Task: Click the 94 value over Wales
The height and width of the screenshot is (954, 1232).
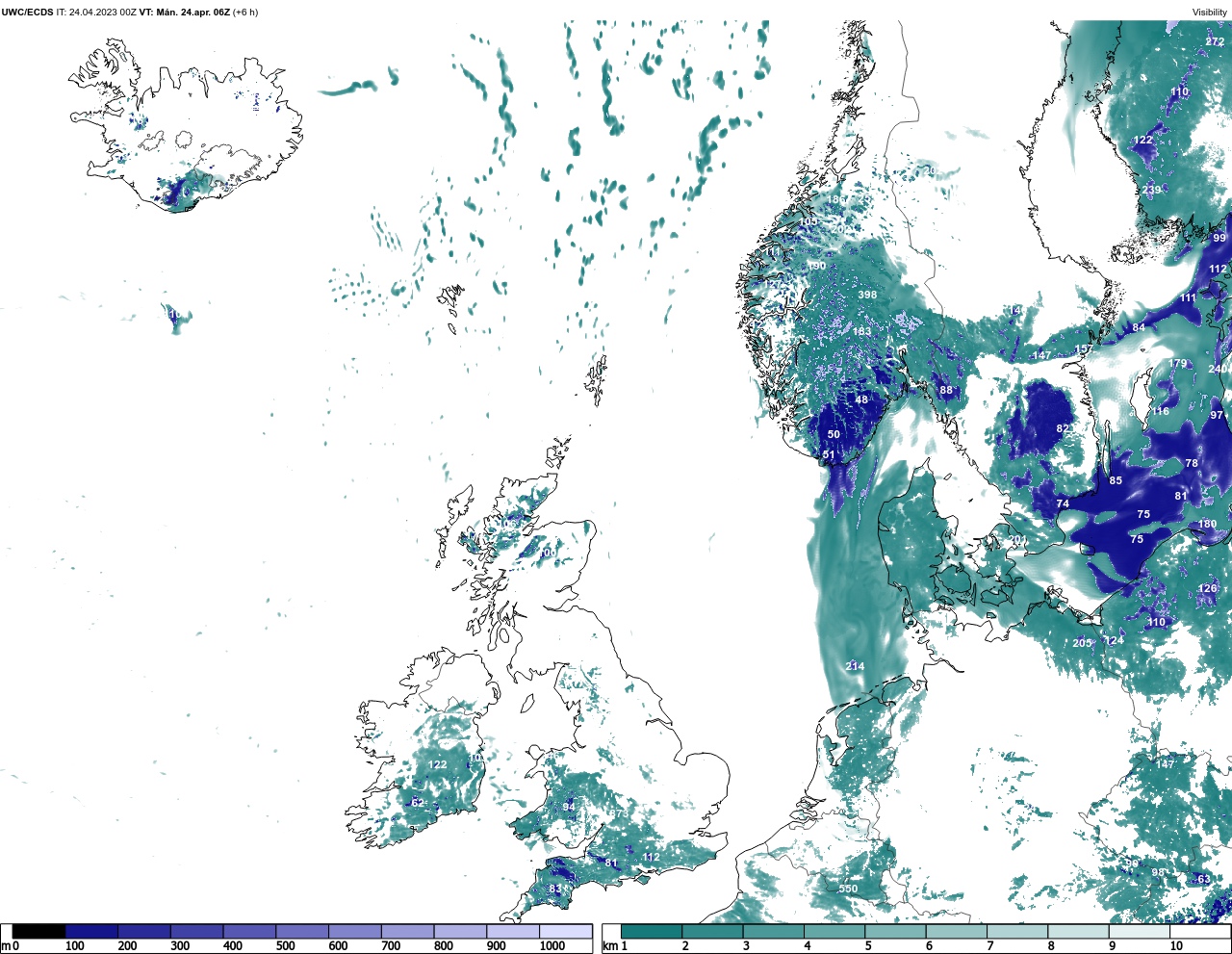Action: click(569, 807)
